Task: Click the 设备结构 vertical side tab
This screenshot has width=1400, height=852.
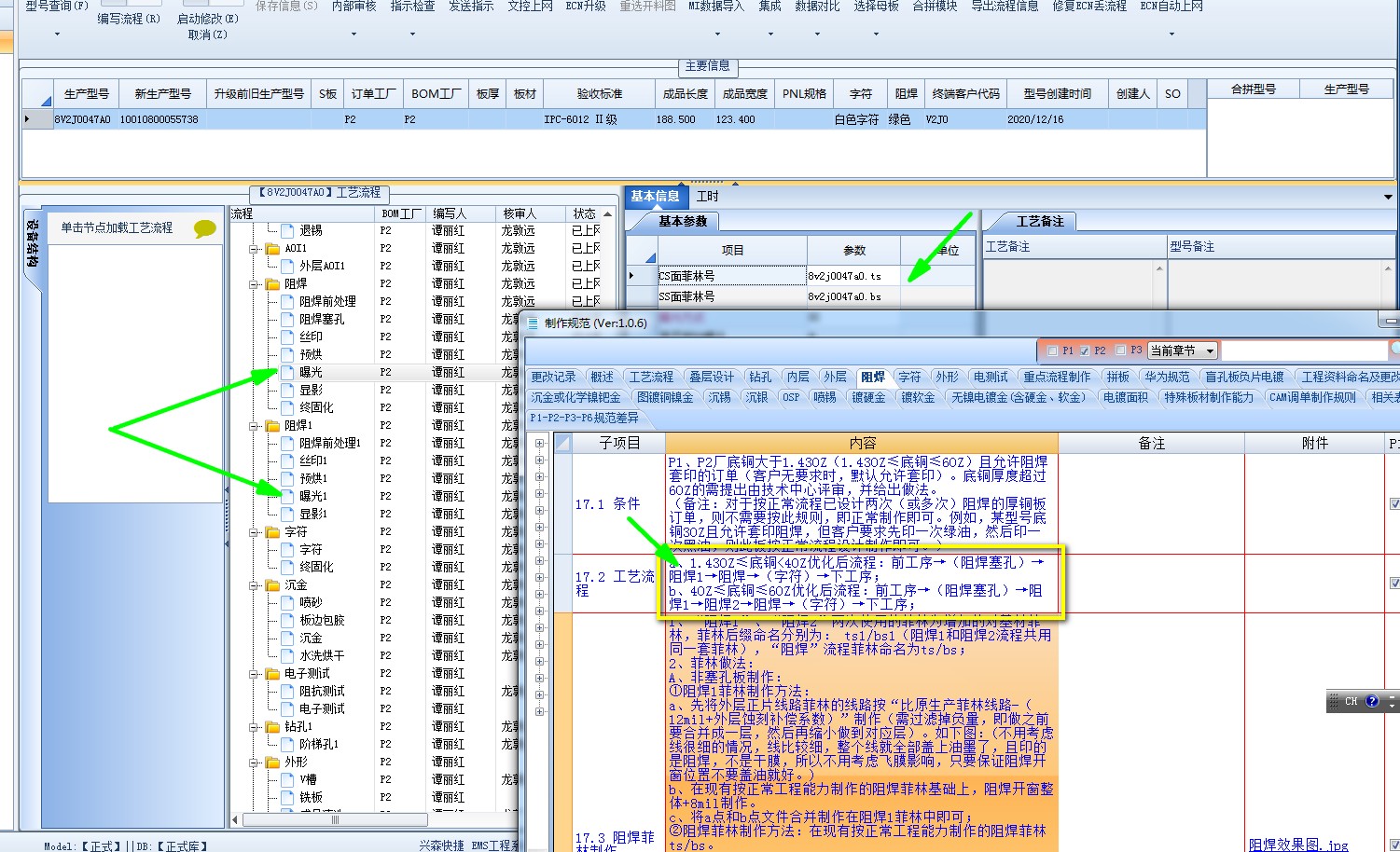Action: click(x=32, y=245)
